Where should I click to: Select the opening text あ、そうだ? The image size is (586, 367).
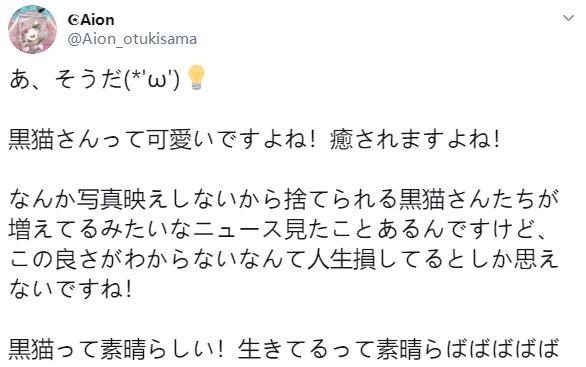pyautogui.click(x=65, y=79)
